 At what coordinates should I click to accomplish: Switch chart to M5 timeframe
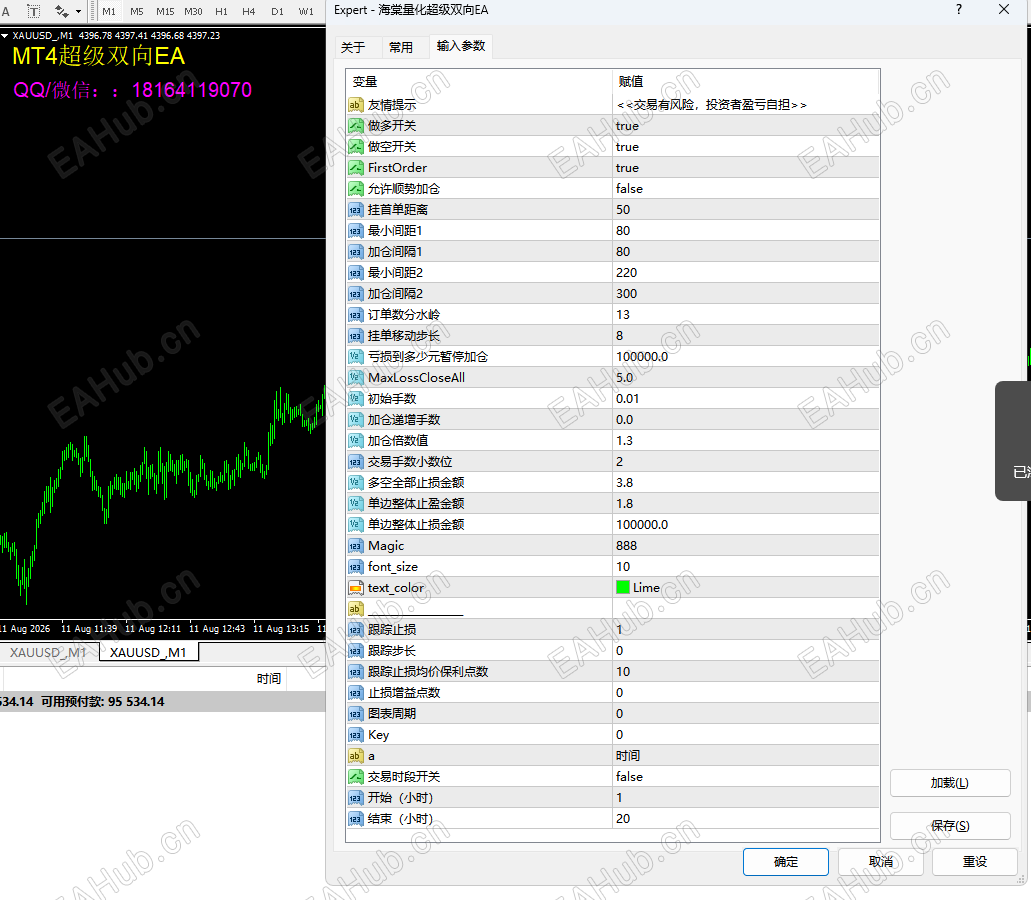tap(137, 11)
